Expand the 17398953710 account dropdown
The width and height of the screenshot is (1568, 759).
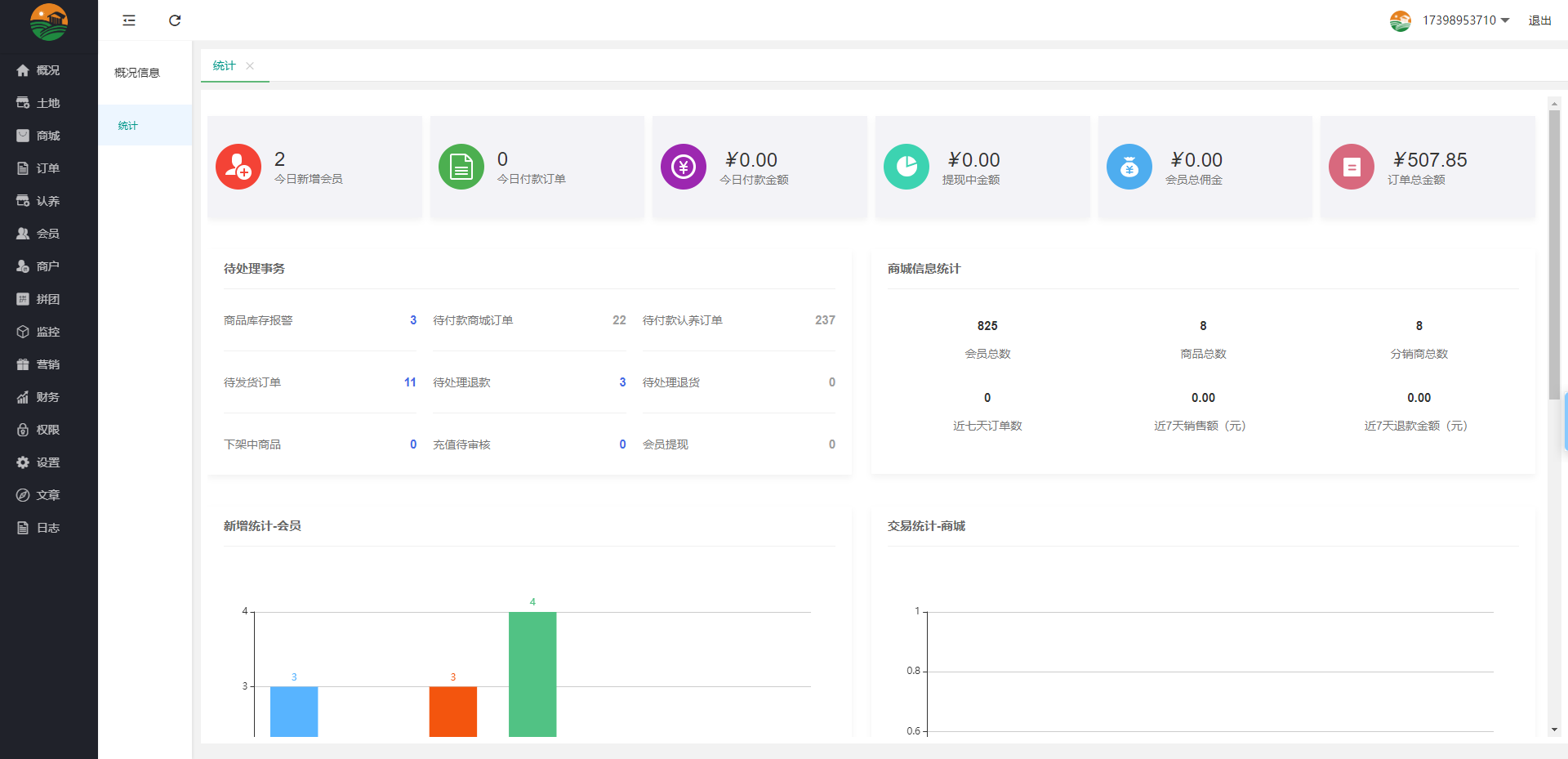tap(1465, 20)
